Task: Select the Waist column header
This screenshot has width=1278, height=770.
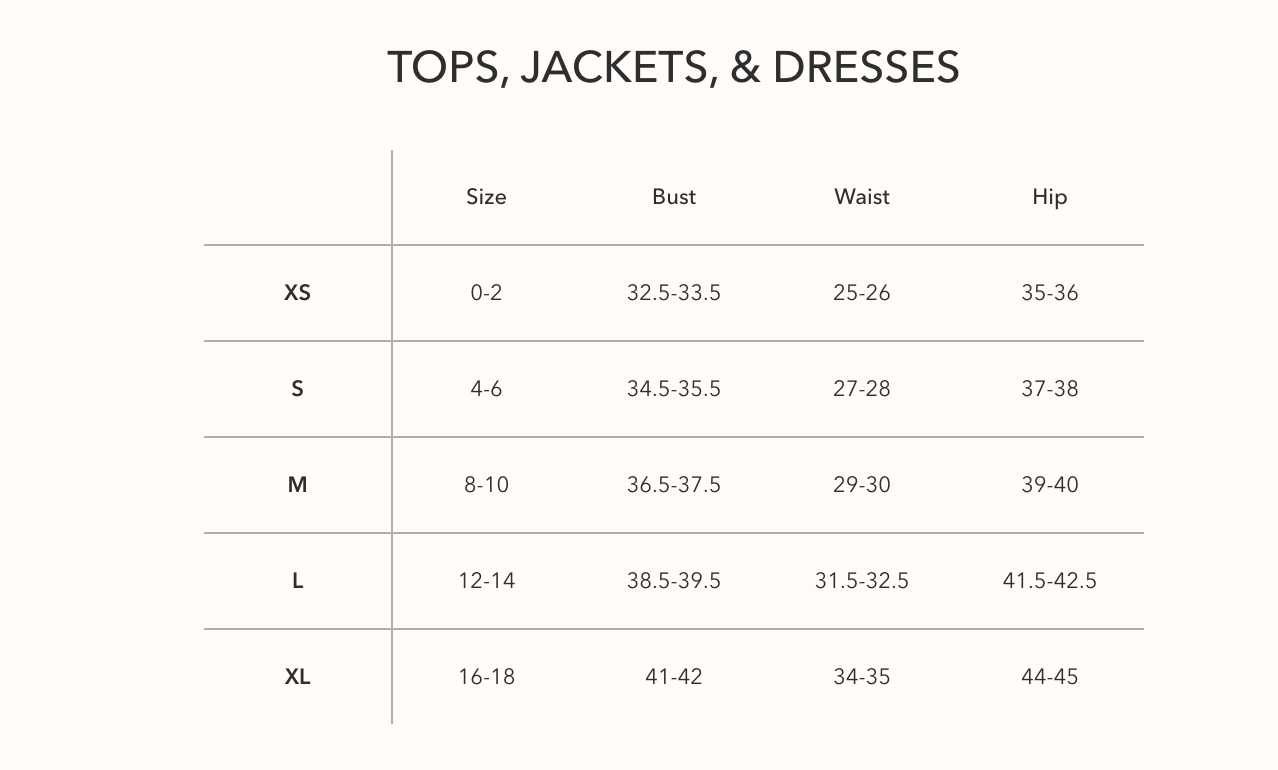Action: (x=861, y=197)
